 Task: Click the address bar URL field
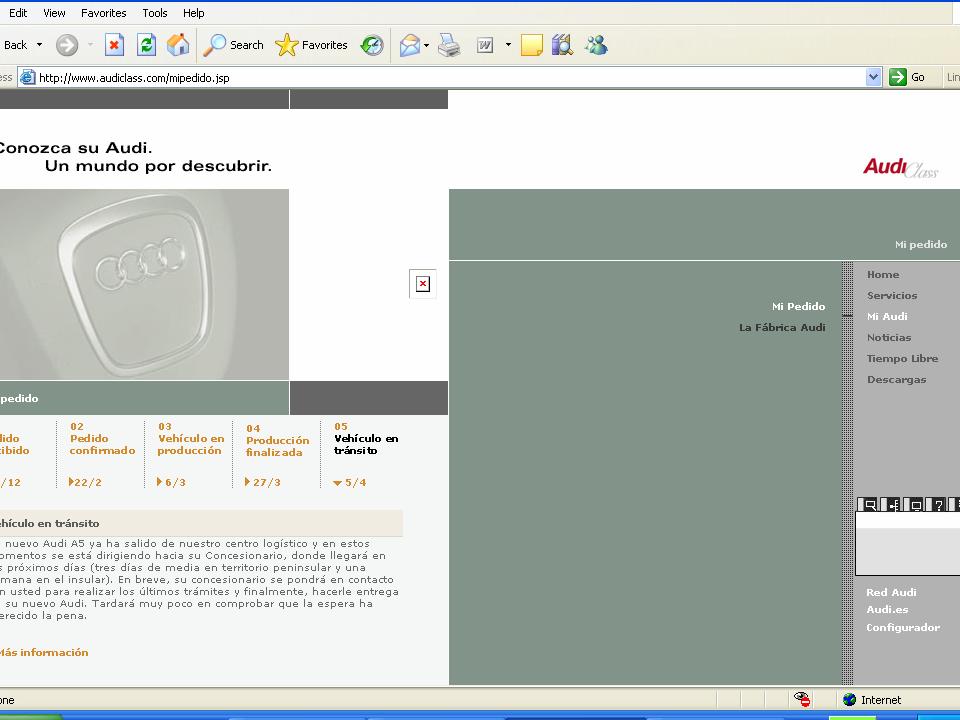tap(451, 78)
